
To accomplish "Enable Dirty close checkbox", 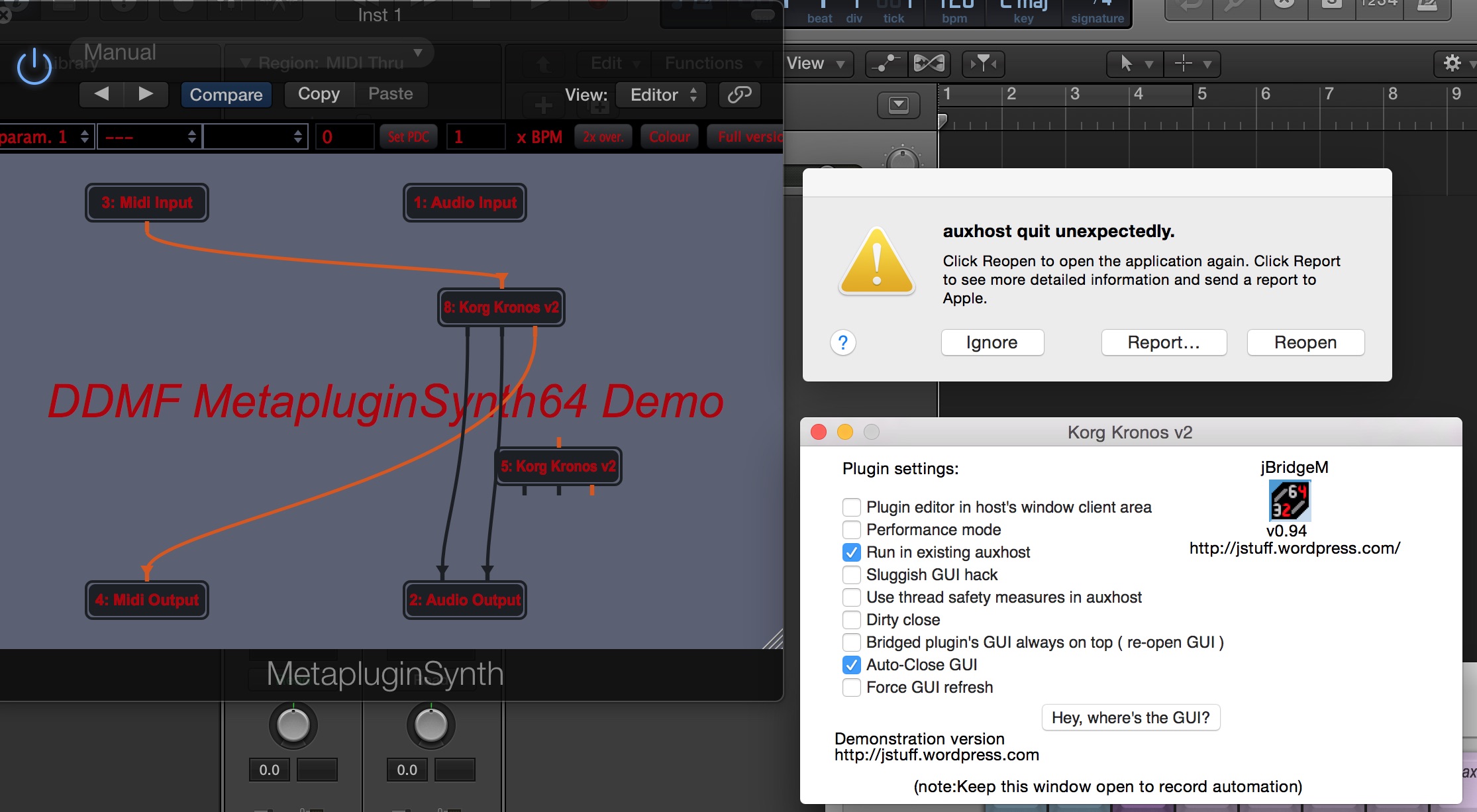I will coord(852,620).
